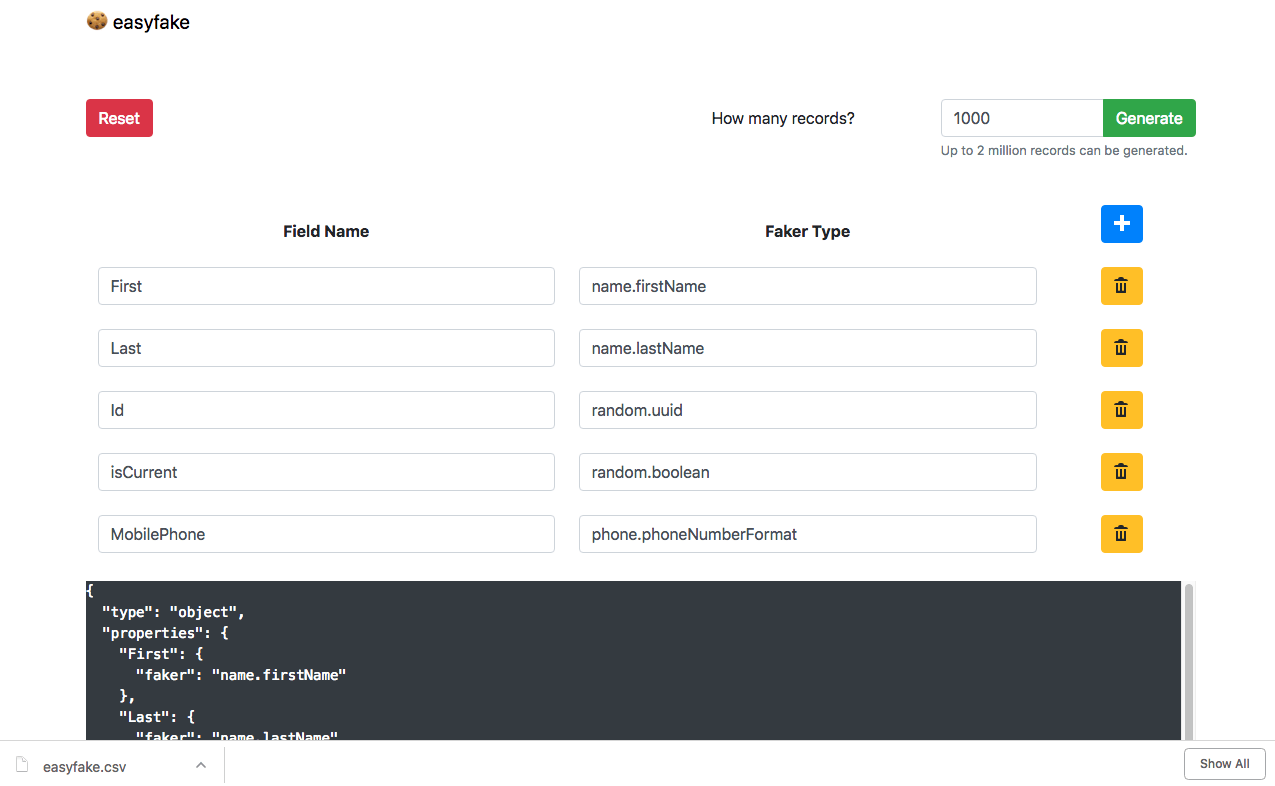1275x786 pixels.
Task: Edit the name.lastName faker type input
Action: [x=808, y=348]
